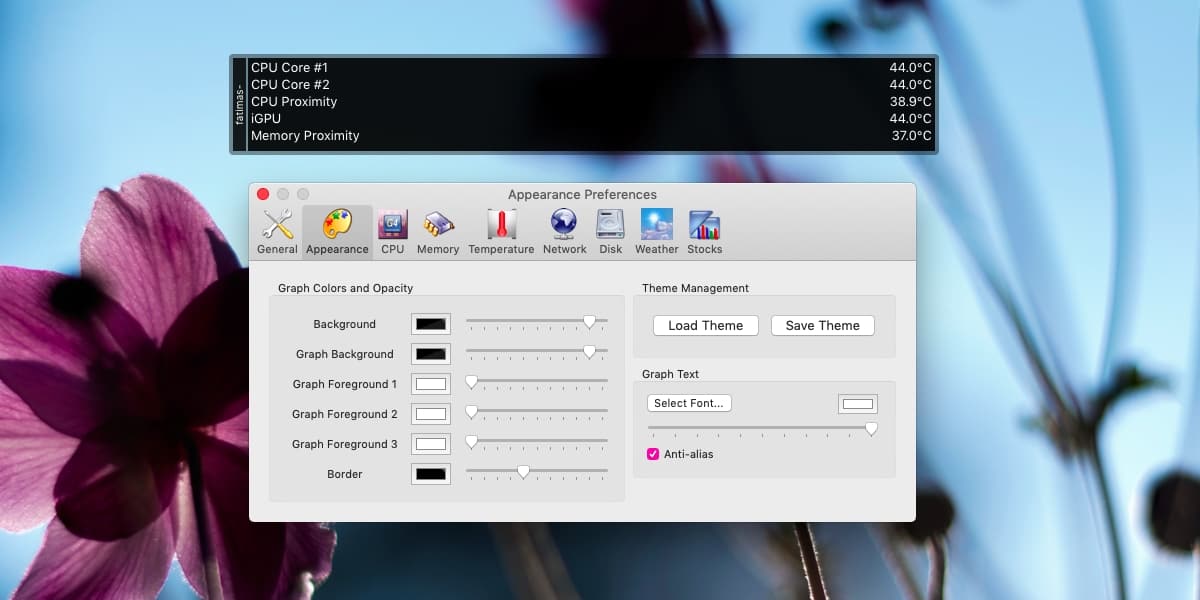The image size is (1200, 600).
Task: Click the Save Theme button
Action: pyautogui.click(x=823, y=325)
